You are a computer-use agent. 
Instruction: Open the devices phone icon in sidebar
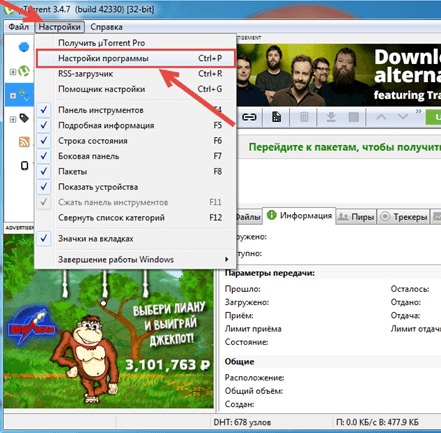click(x=24, y=165)
